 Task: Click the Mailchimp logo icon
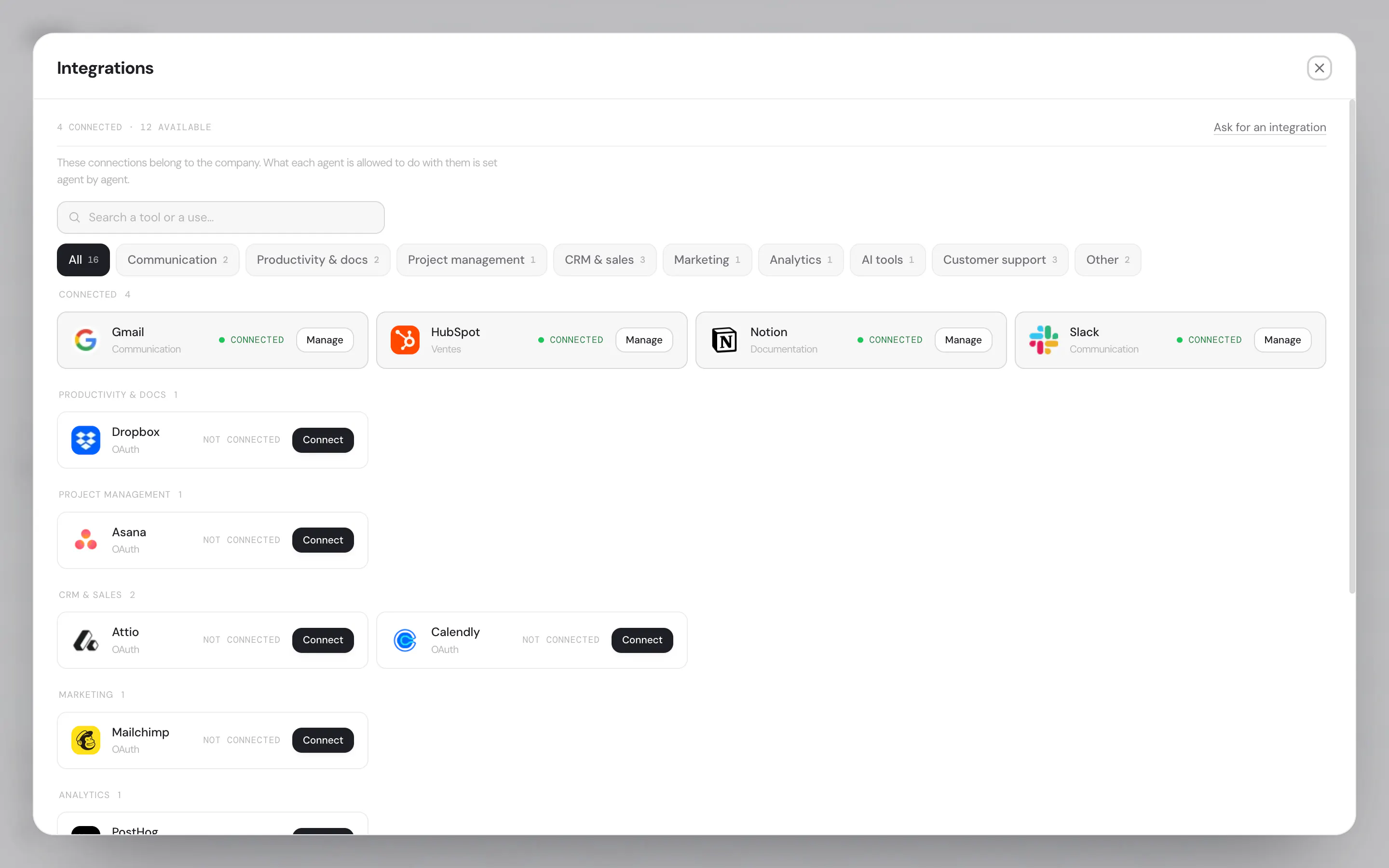(85, 740)
